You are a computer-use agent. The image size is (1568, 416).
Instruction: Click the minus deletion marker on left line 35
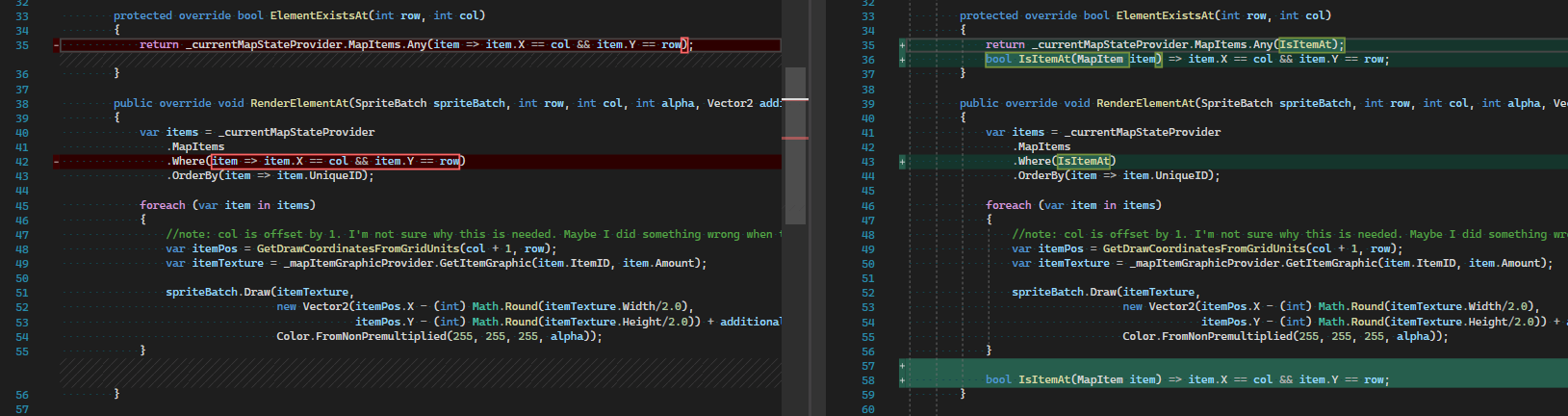click(x=56, y=45)
